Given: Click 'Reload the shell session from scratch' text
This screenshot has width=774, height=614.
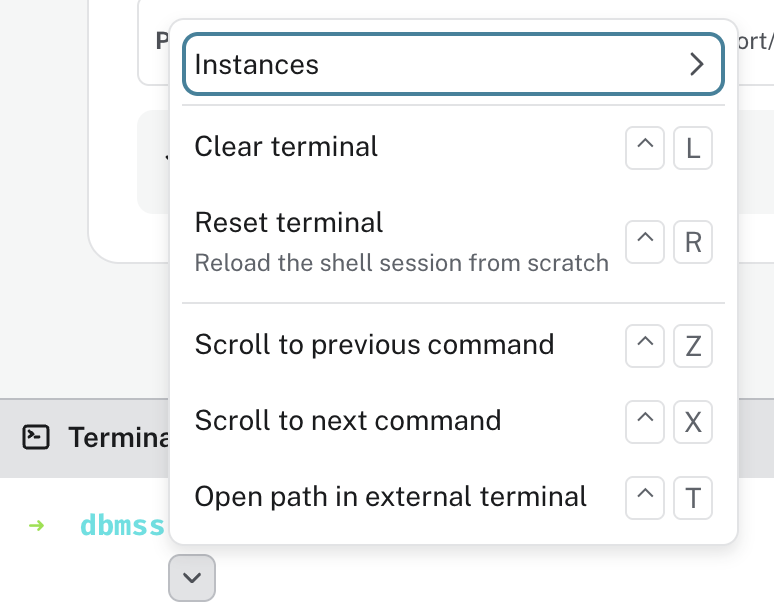Looking at the screenshot, I should 402,263.
